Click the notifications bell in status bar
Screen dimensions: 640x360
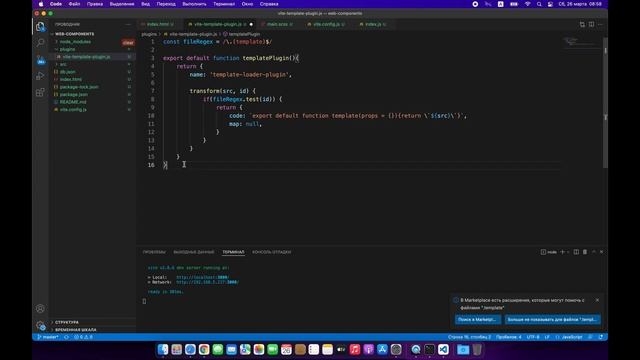tap(601, 337)
